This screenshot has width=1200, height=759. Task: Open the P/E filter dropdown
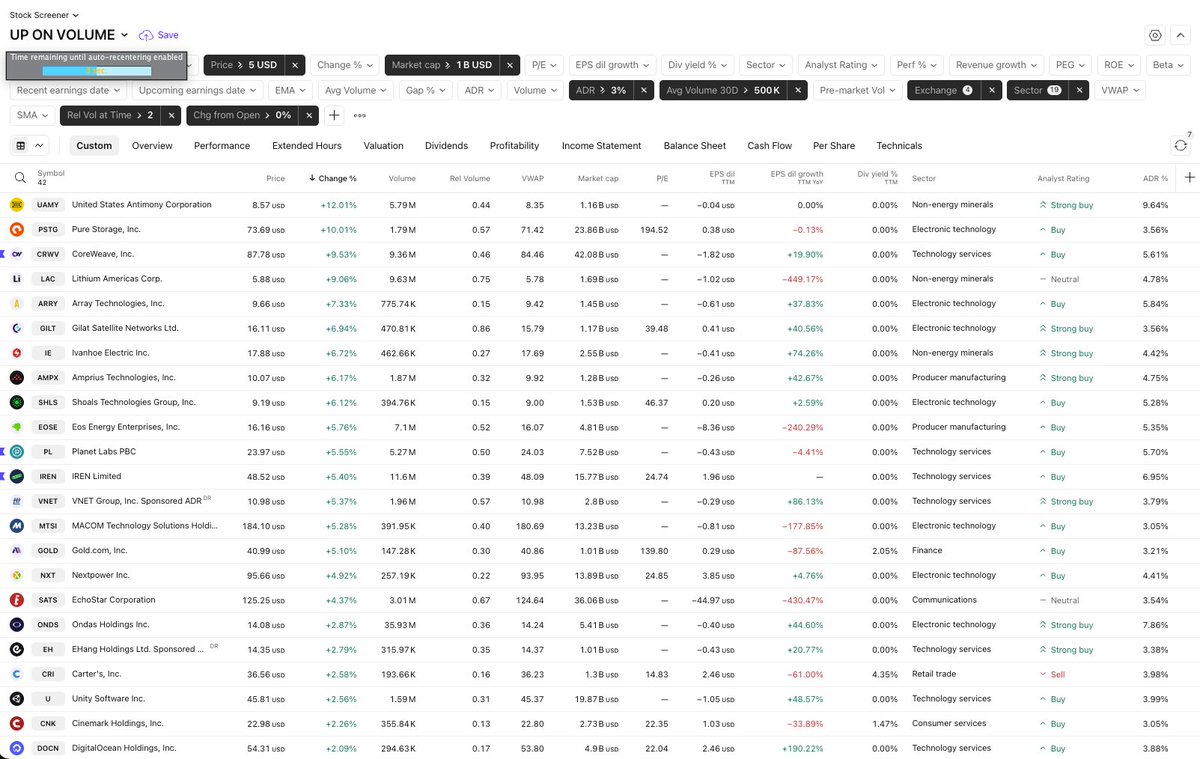tap(544, 65)
